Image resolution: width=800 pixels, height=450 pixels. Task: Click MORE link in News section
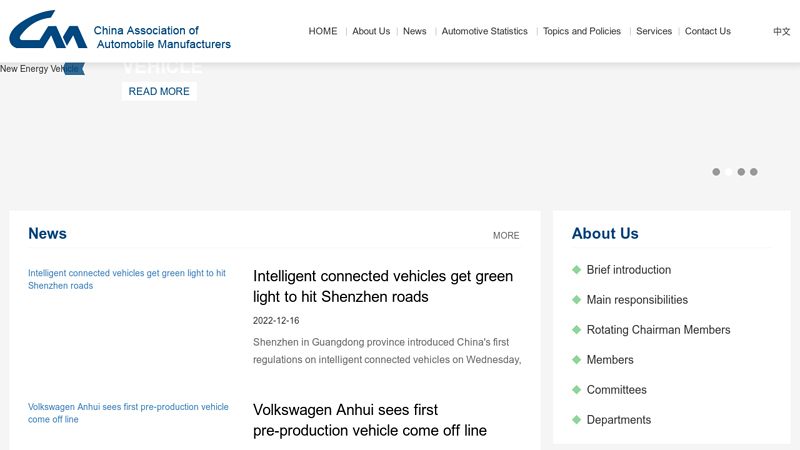[x=506, y=236]
